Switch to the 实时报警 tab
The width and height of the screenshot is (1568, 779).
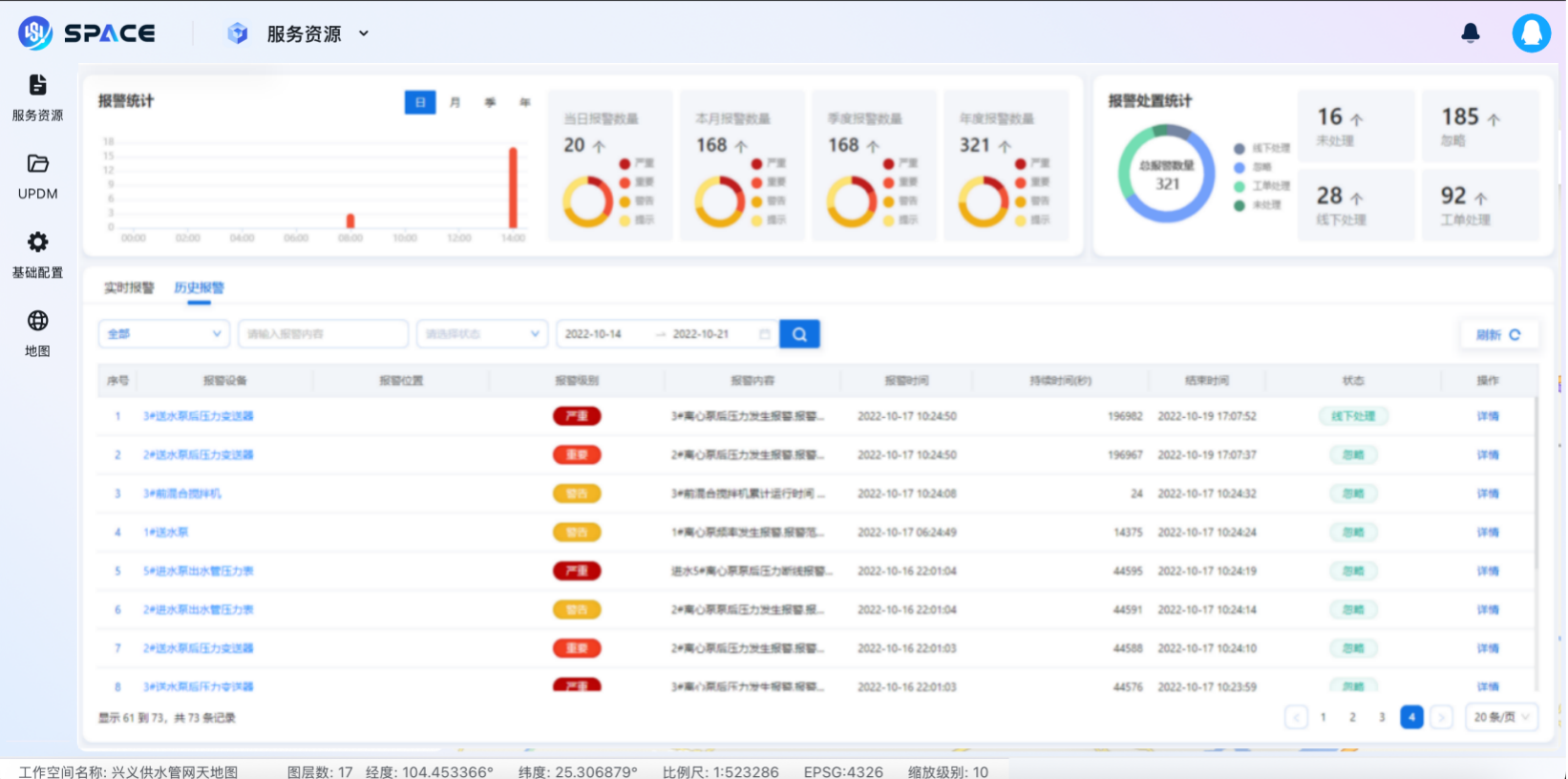pyautogui.click(x=129, y=287)
